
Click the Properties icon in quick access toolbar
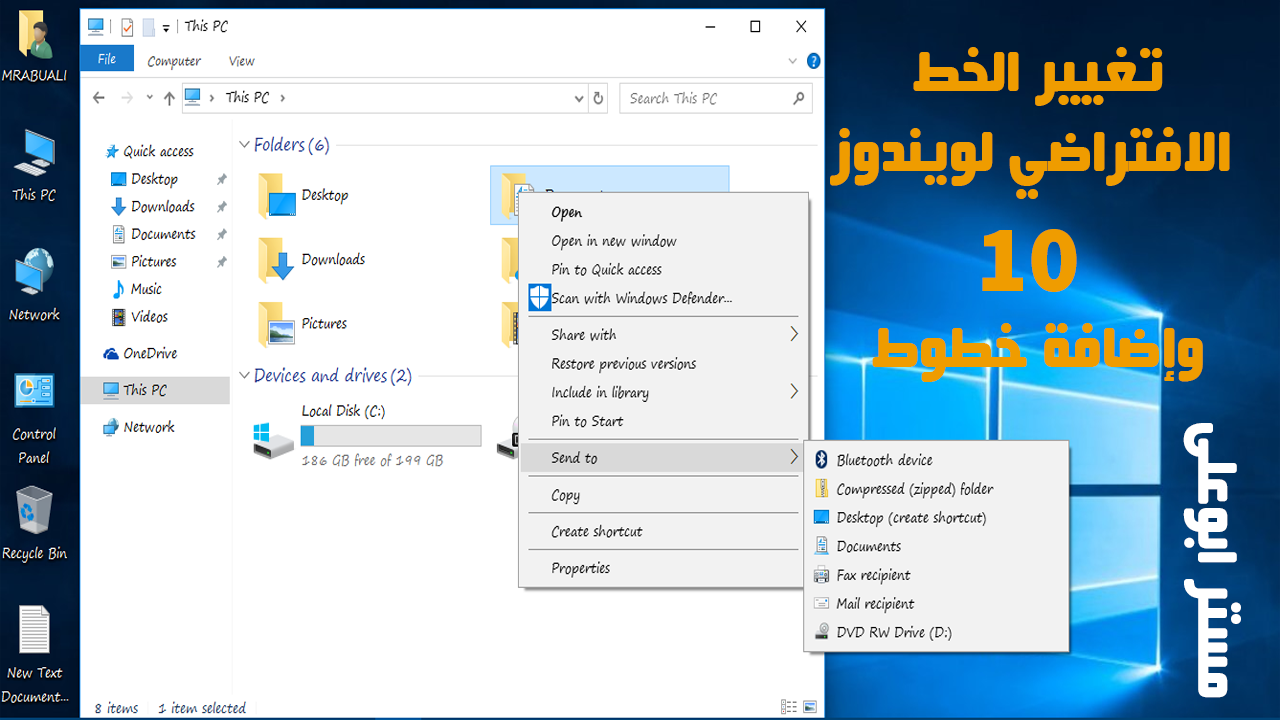[x=127, y=27]
